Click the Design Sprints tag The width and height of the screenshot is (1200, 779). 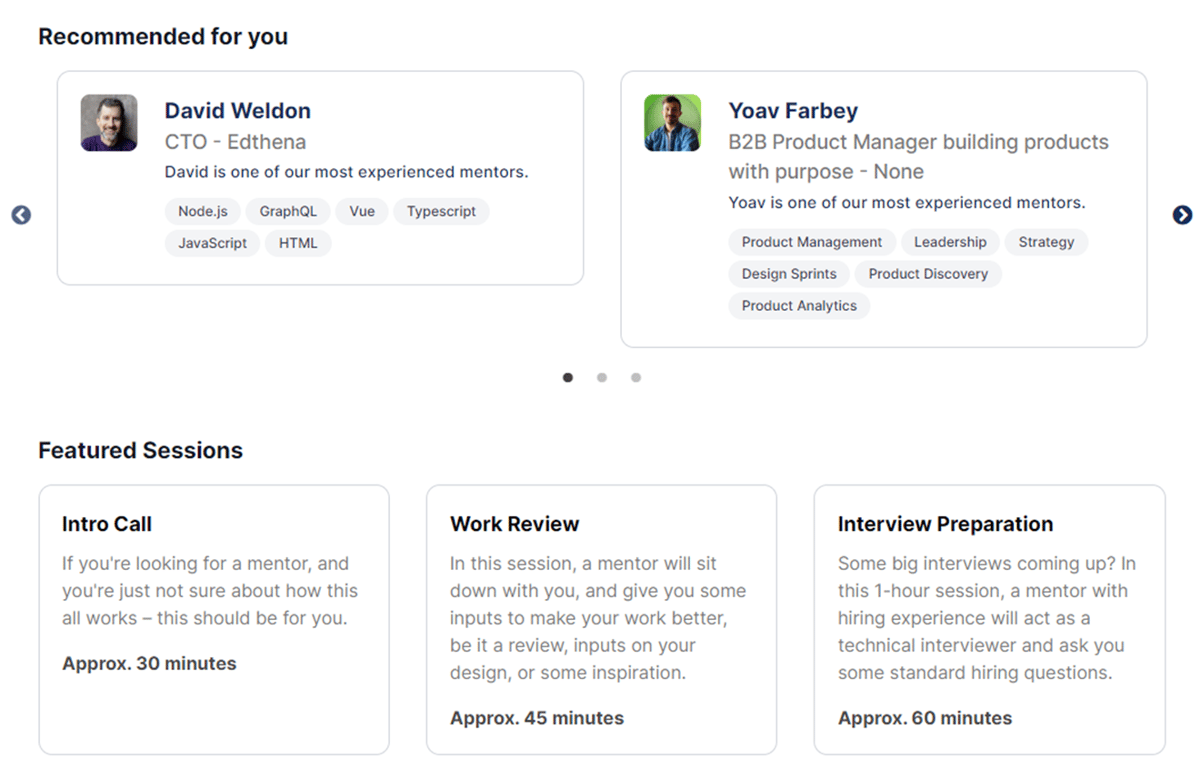[x=789, y=274]
